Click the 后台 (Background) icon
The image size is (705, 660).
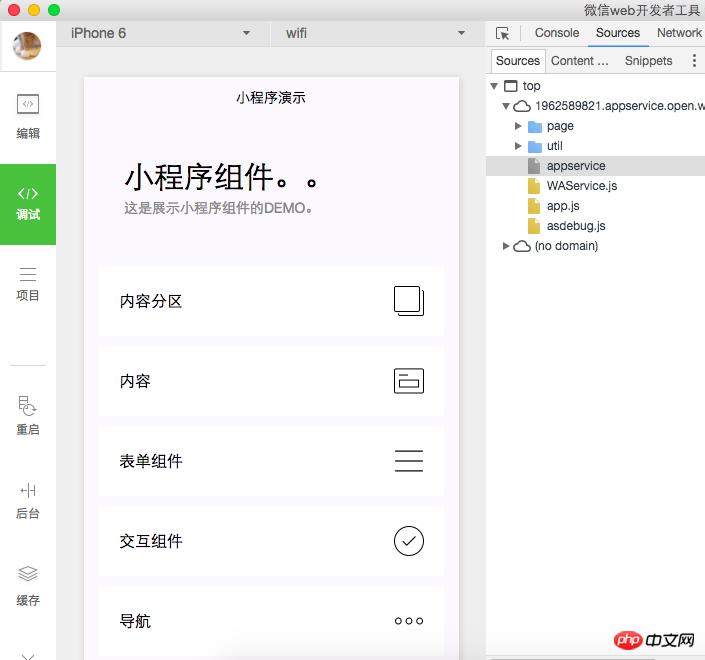tap(28, 500)
